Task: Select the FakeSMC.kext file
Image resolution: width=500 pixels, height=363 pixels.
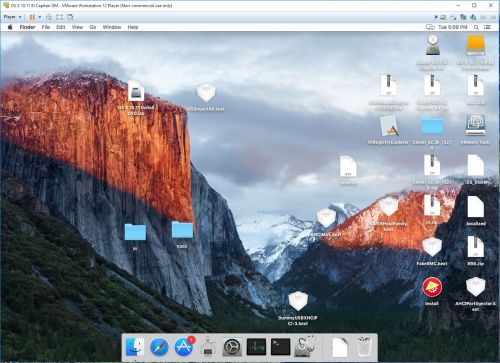Action: pyautogui.click(x=432, y=247)
